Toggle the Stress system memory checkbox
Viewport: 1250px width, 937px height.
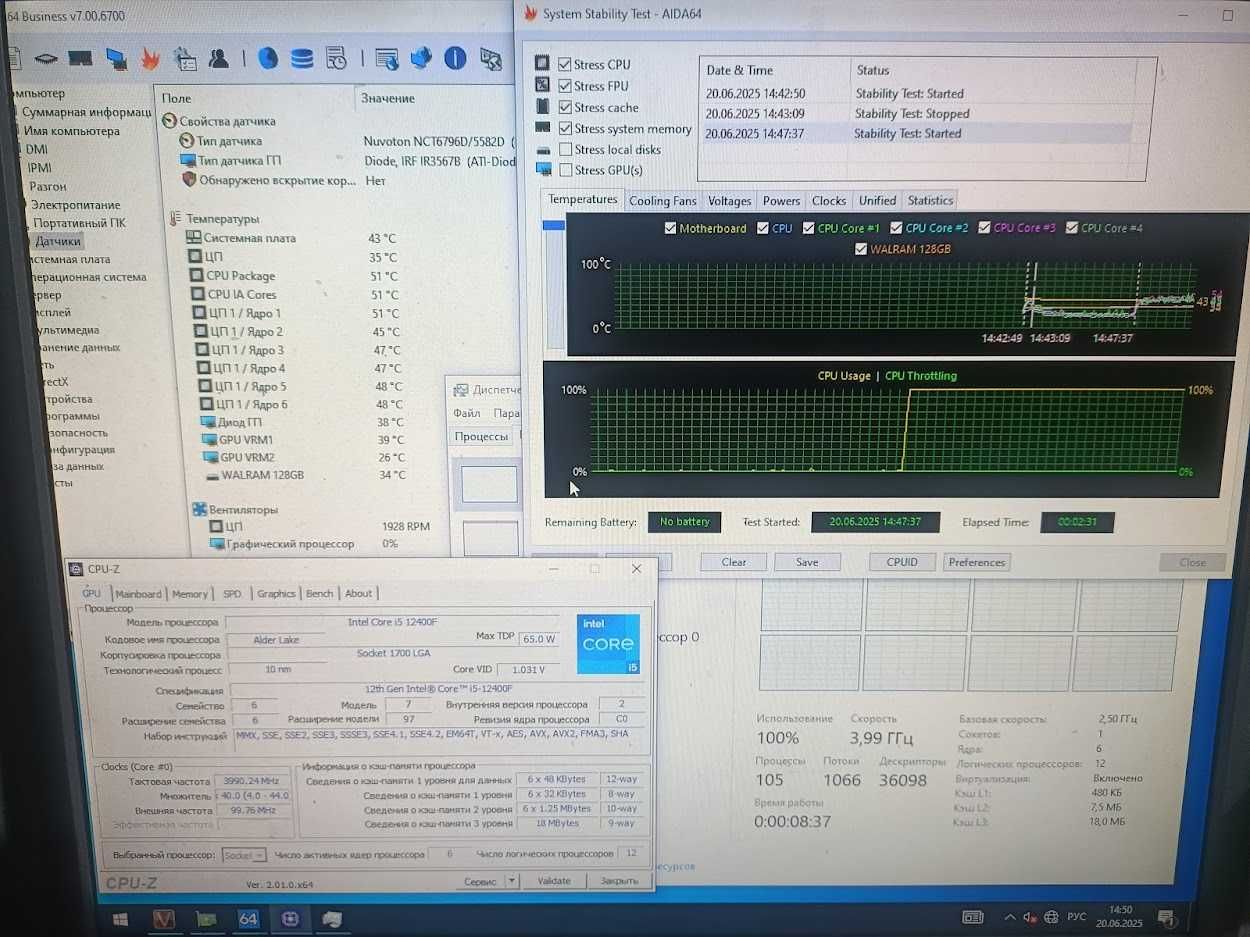coord(566,129)
